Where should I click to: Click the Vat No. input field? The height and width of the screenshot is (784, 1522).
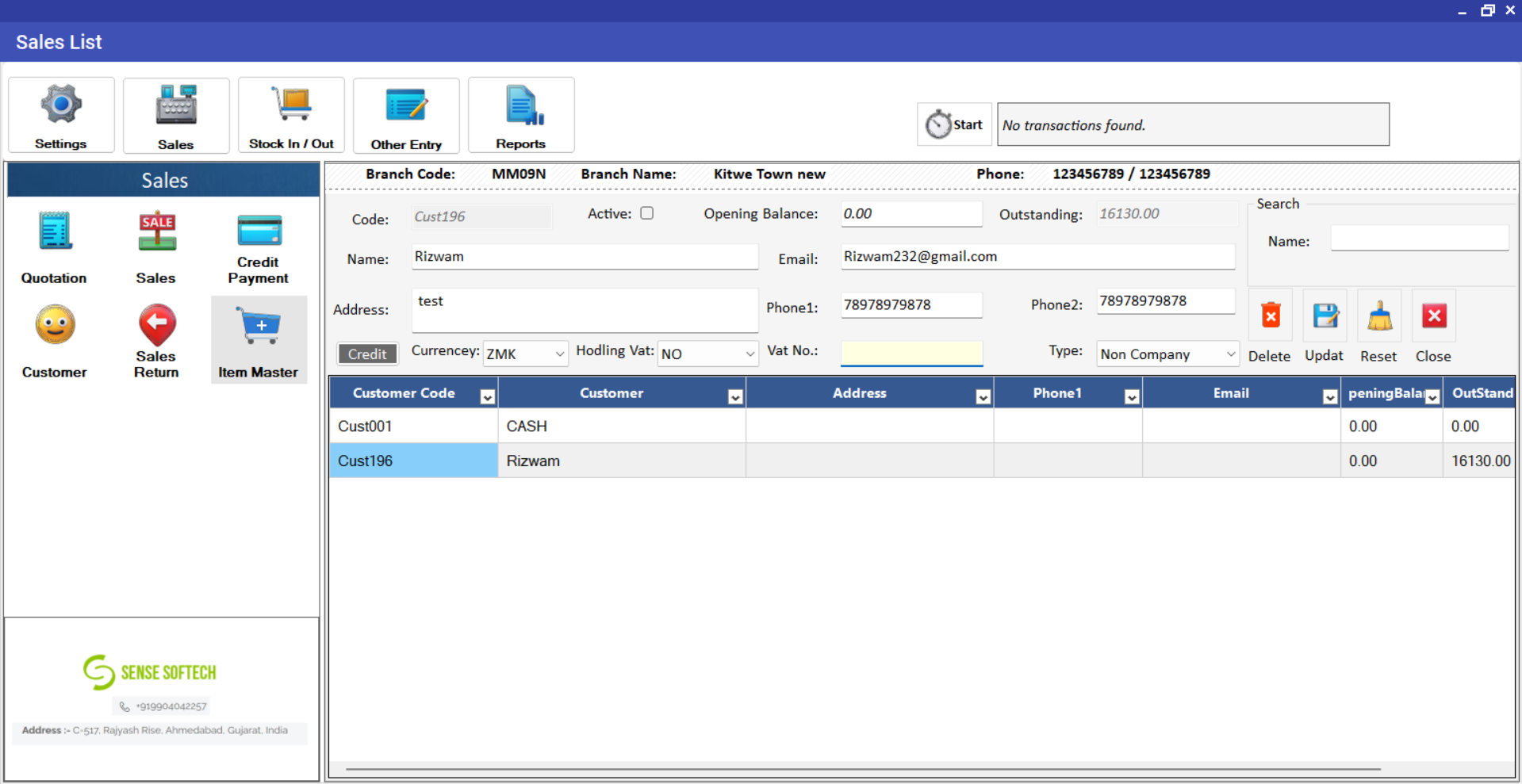tap(911, 354)
